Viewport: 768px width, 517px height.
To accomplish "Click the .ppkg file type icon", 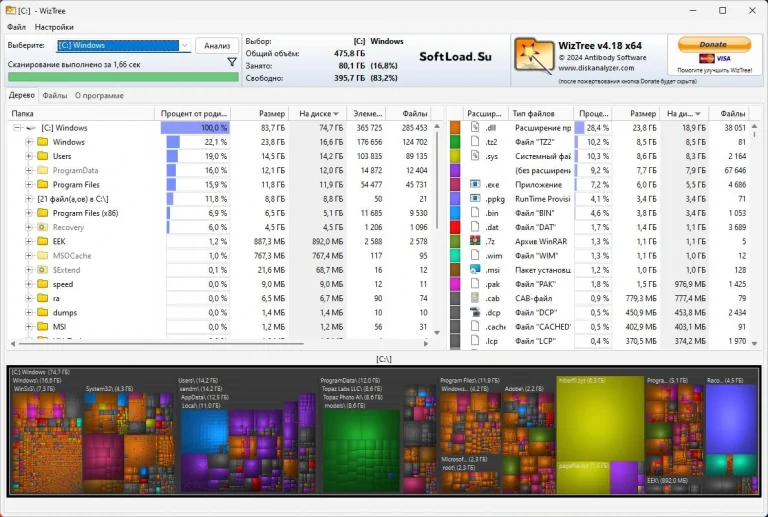I will pyautogui.click(x=475, y=199).
